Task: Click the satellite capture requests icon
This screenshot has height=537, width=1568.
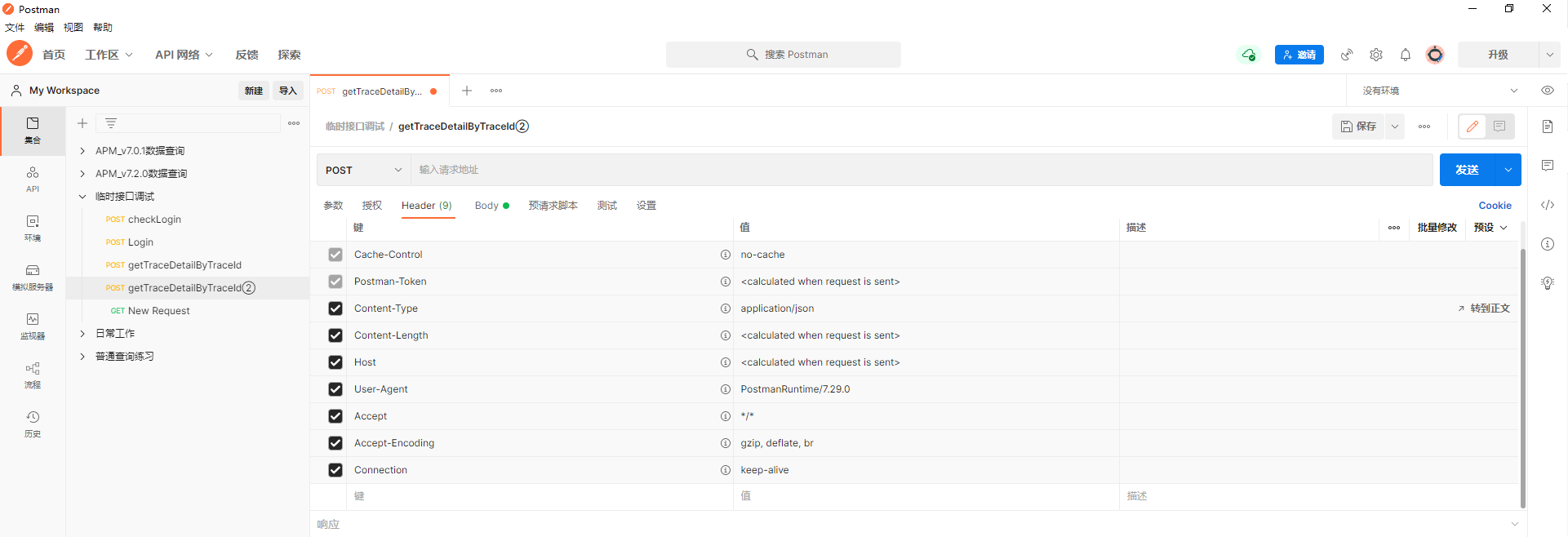Action: pyautogui.click(x=1347, y=55)
